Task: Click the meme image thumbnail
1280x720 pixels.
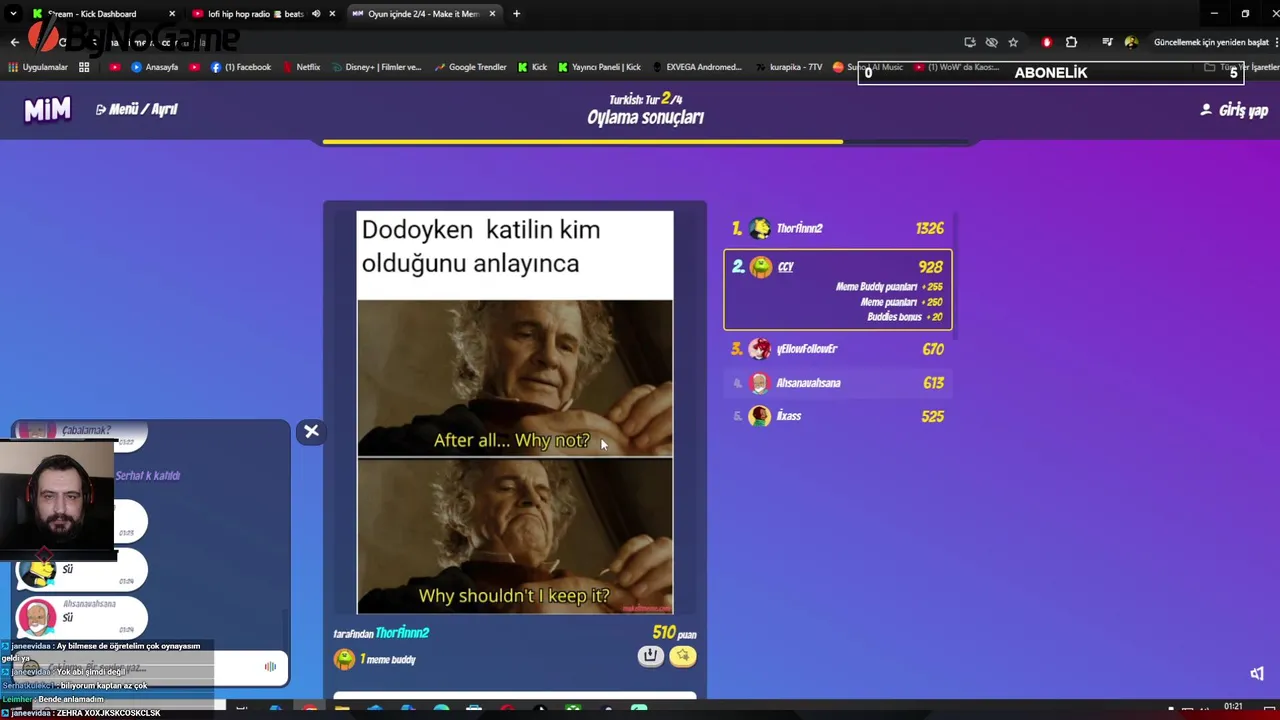Action: coord(515,412)
